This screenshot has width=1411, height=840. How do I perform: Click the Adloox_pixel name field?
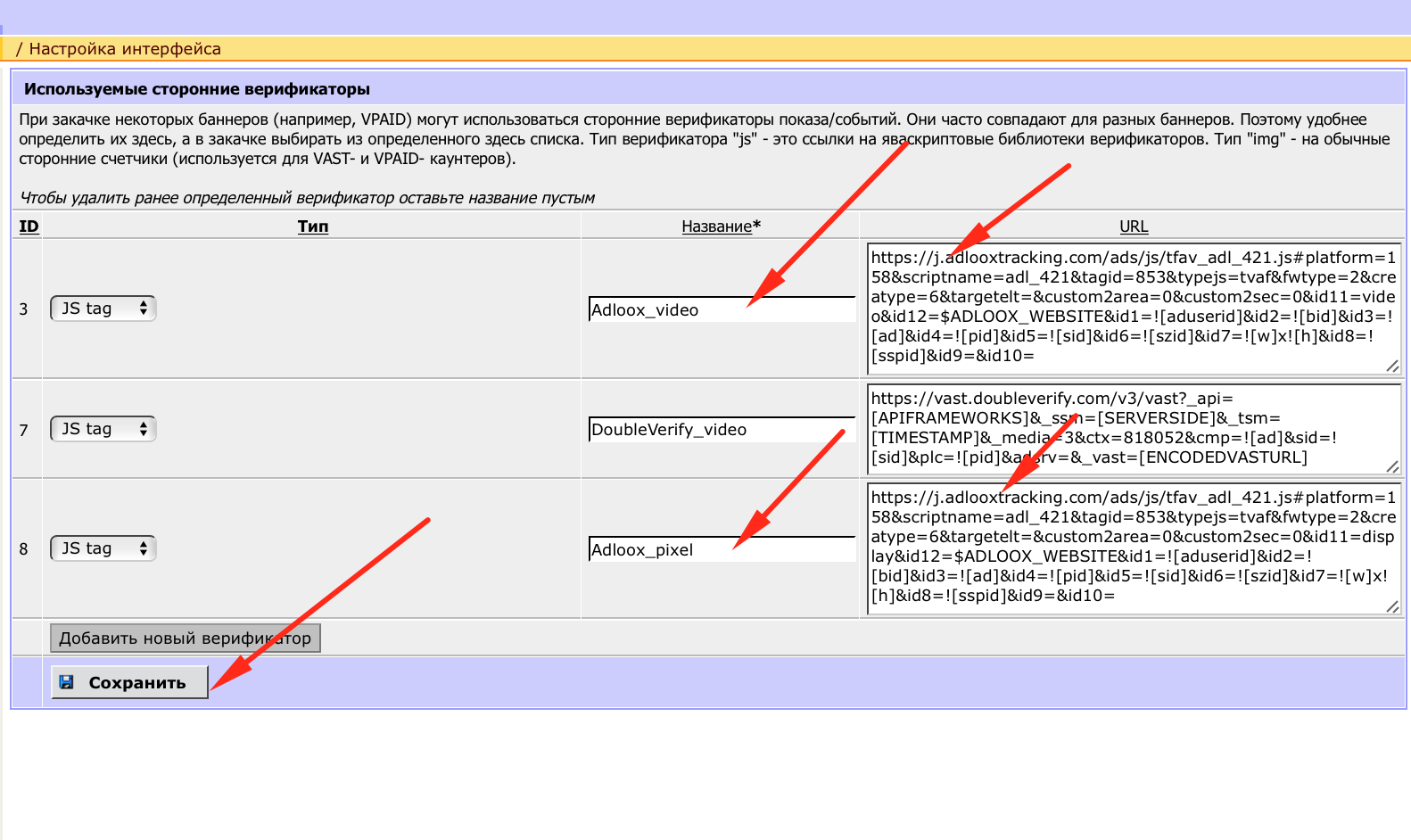coord(722,549)
